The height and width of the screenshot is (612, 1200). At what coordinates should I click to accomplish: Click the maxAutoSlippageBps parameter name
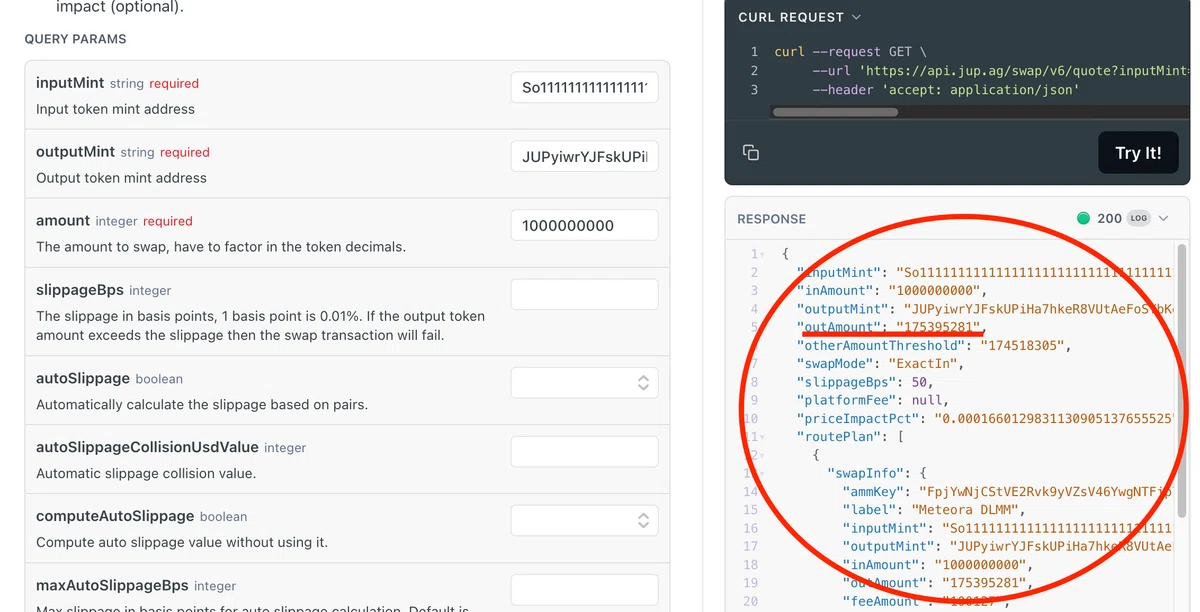point(112,585)
